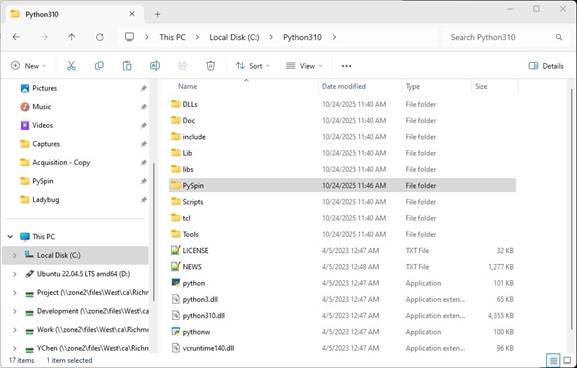
Task: Select Videos in the sidebar
Action: (42, 125)
